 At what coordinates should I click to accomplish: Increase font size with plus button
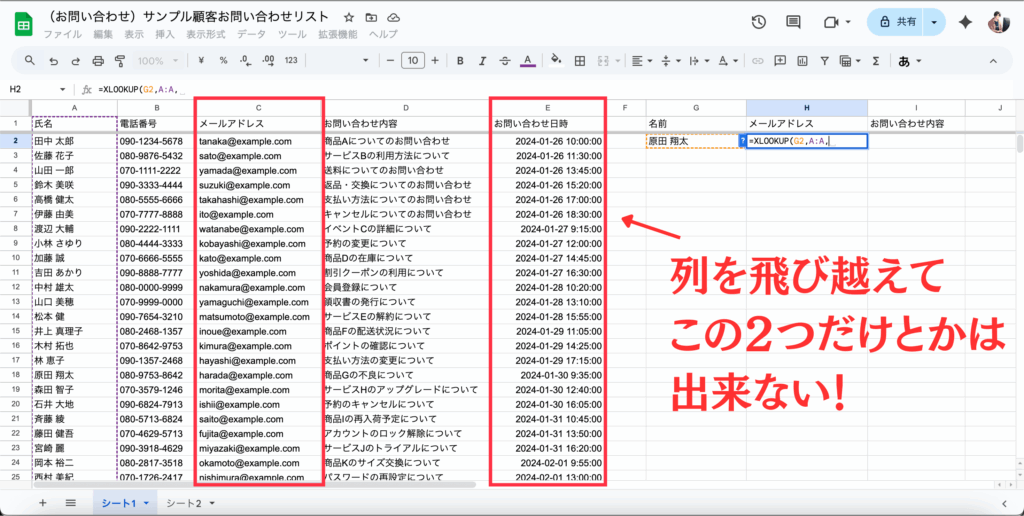coord(435,61)
